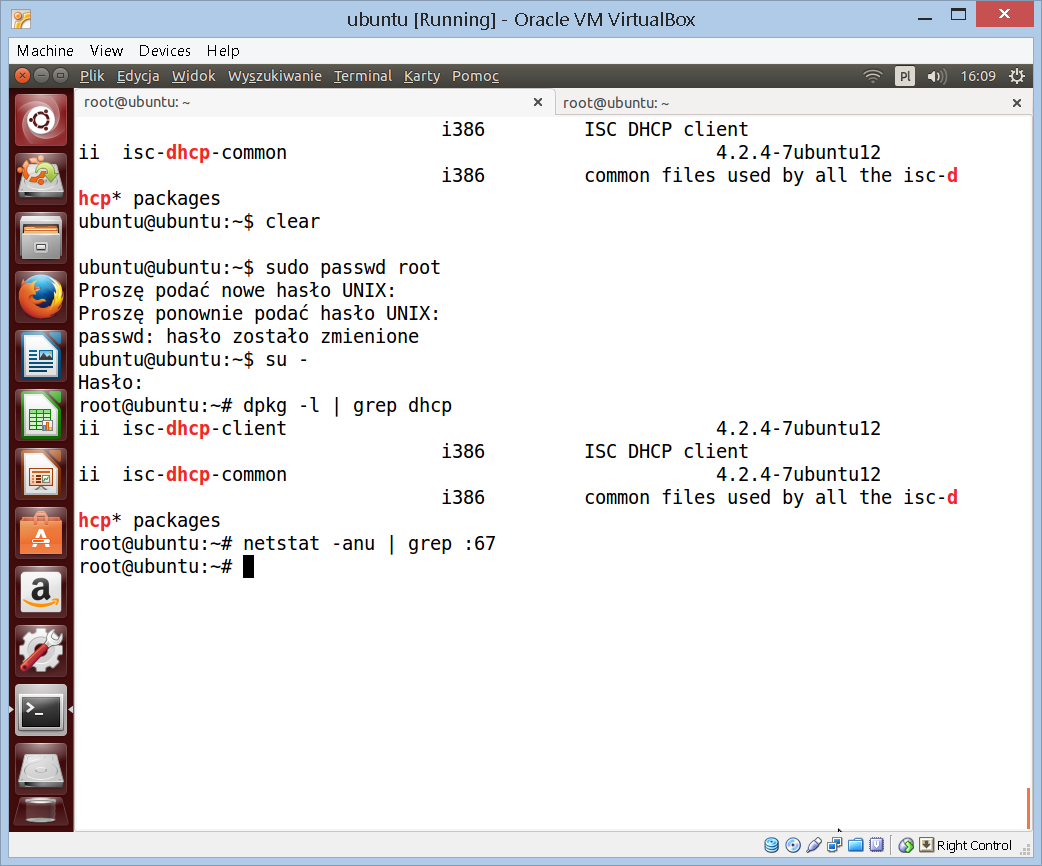This screenshot has width=1042, height=866.
Task: Click the Wi-Fi network indicator
Action: tap(873, 76)
